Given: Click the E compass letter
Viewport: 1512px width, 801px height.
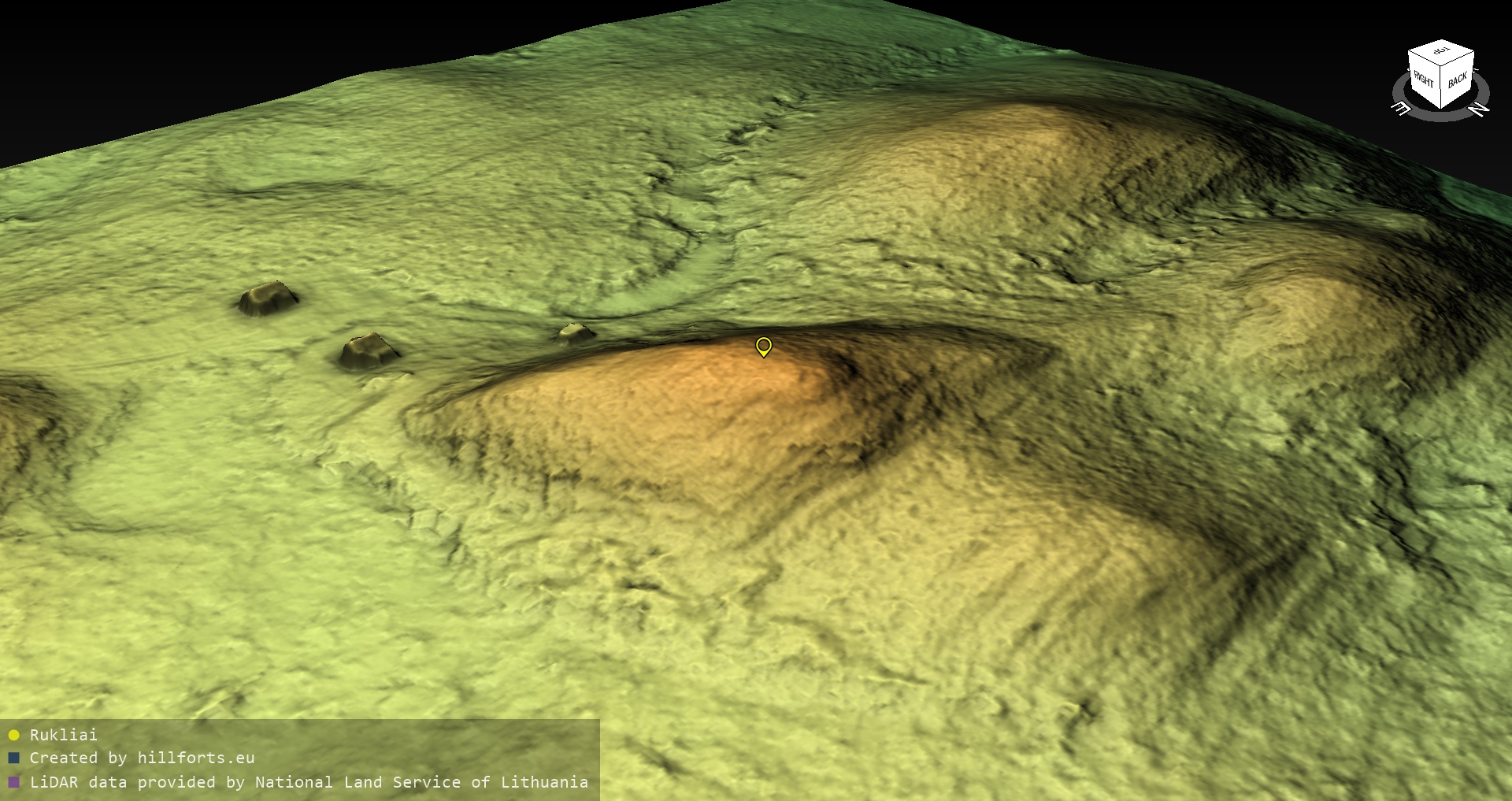Looking at the screenshot, I should pos(1402,109).
